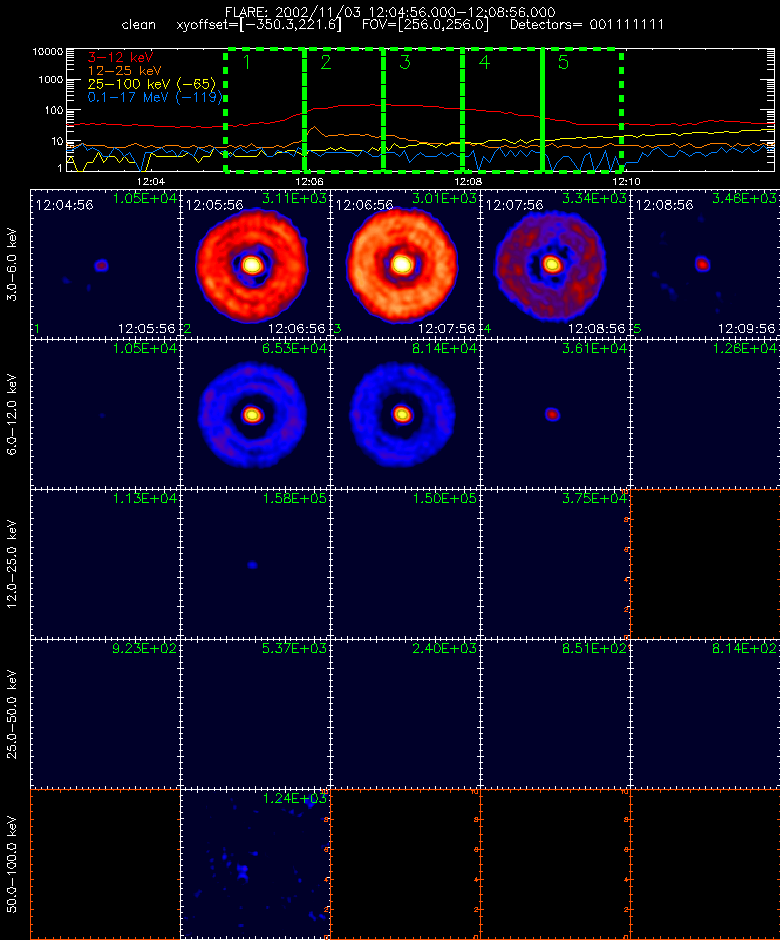Click the '12.0-25.0 keV' row label
This screenshot has width=780, height=940.
[x=13, y=564]
